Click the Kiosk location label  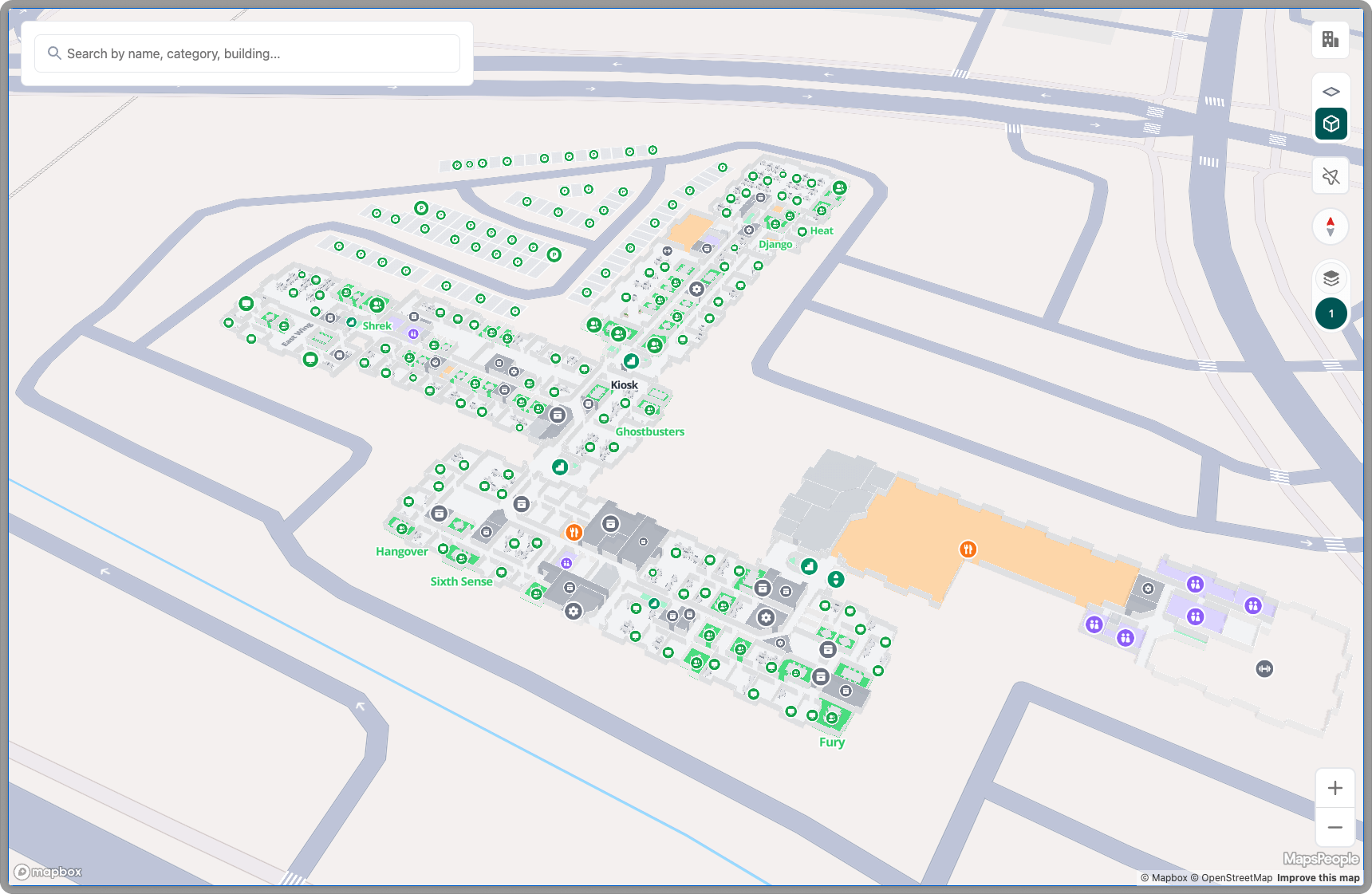pos(624,385)
